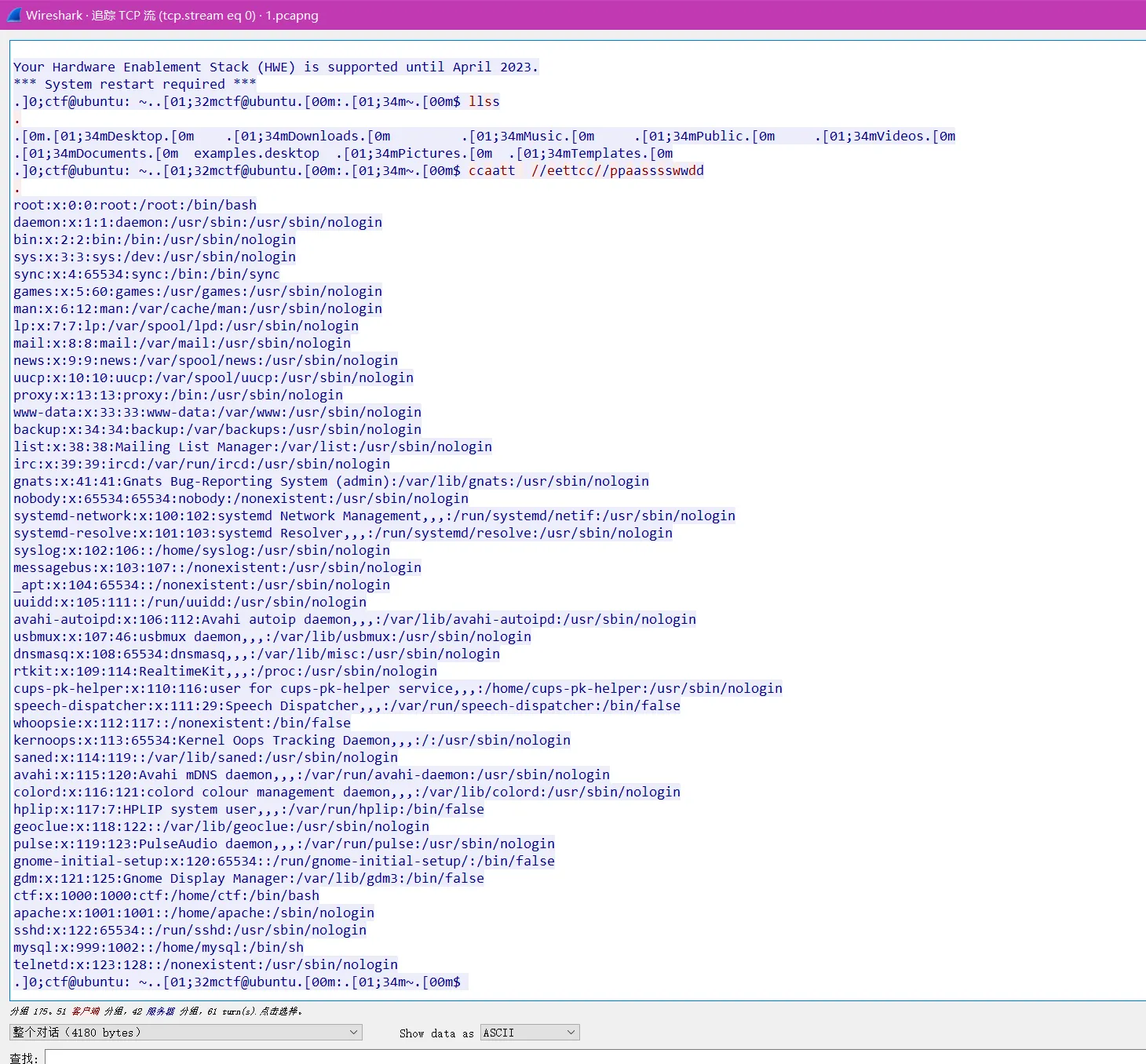
Task: Click the Hardware Enablement Stack message line
Action: coord(276,67)
